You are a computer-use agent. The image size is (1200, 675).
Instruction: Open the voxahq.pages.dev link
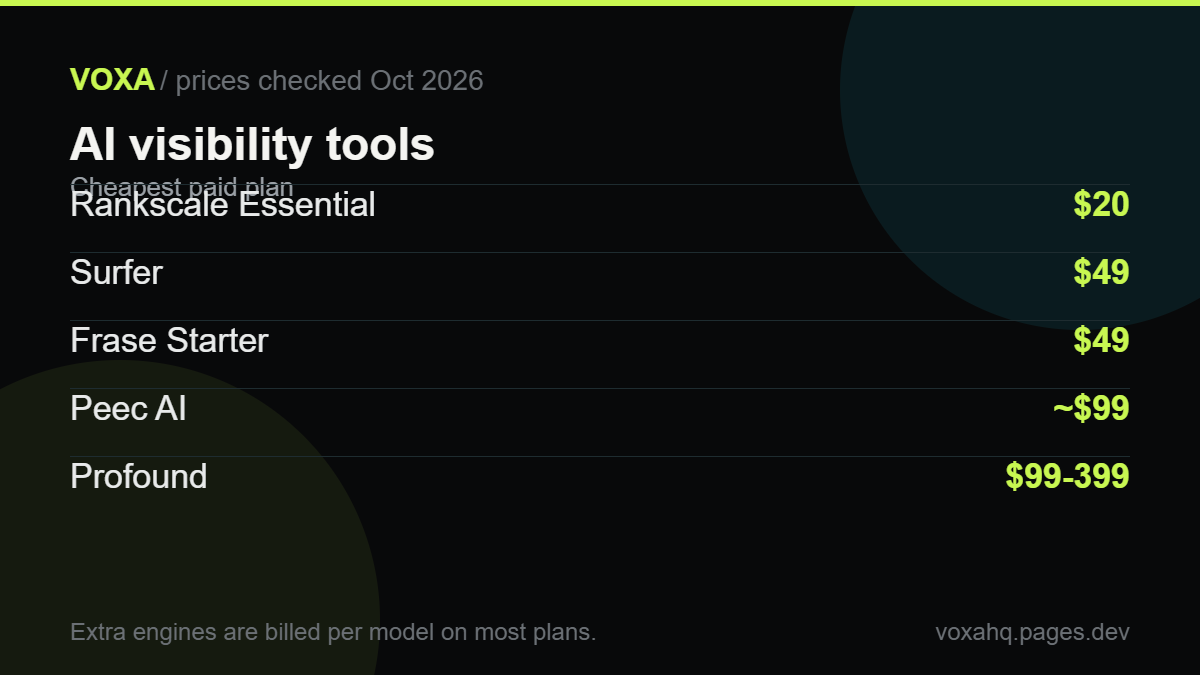1032,632
